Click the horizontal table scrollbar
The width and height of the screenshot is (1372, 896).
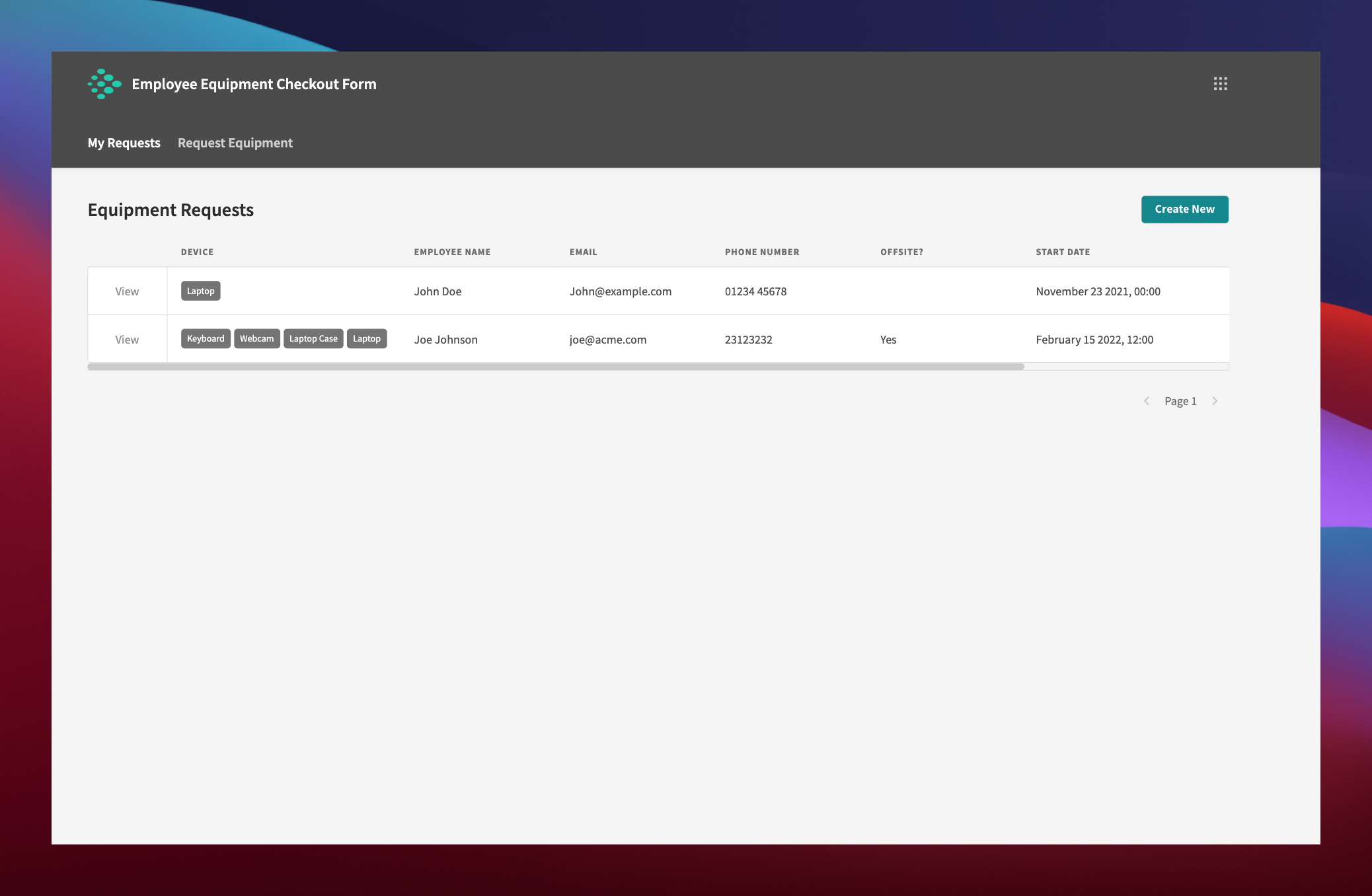pyautogui.click(x=556, y=367)
